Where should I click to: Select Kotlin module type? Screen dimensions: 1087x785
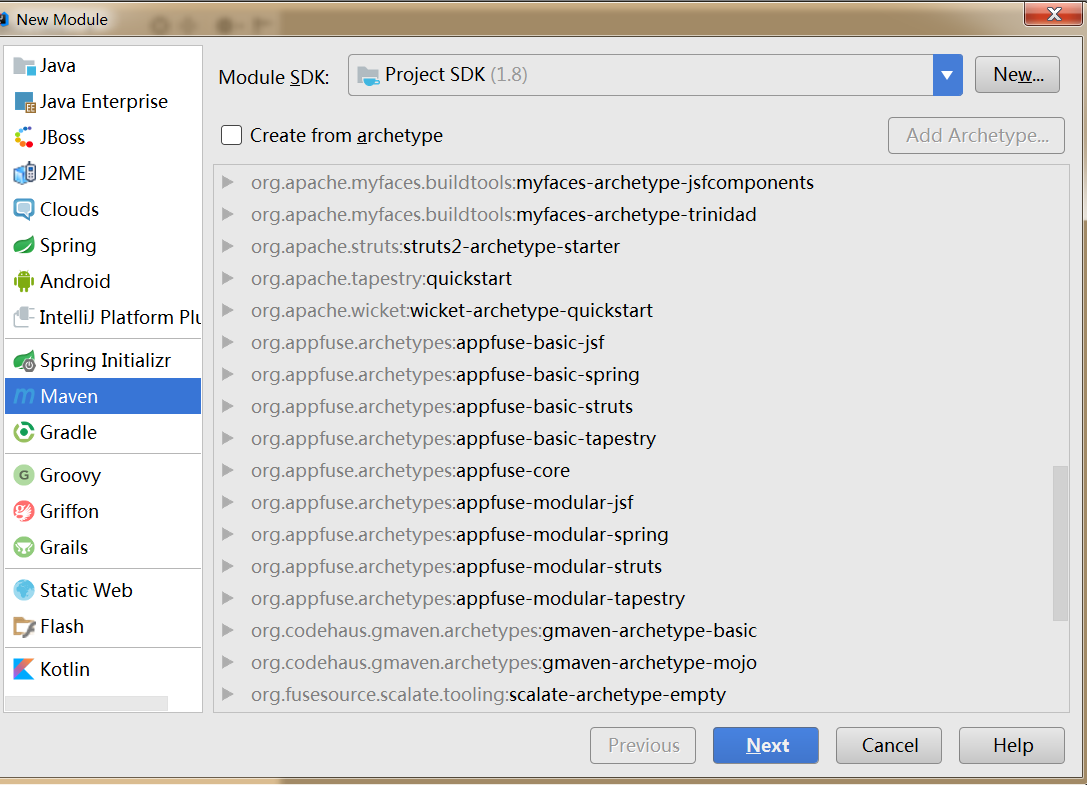[103, 669]
